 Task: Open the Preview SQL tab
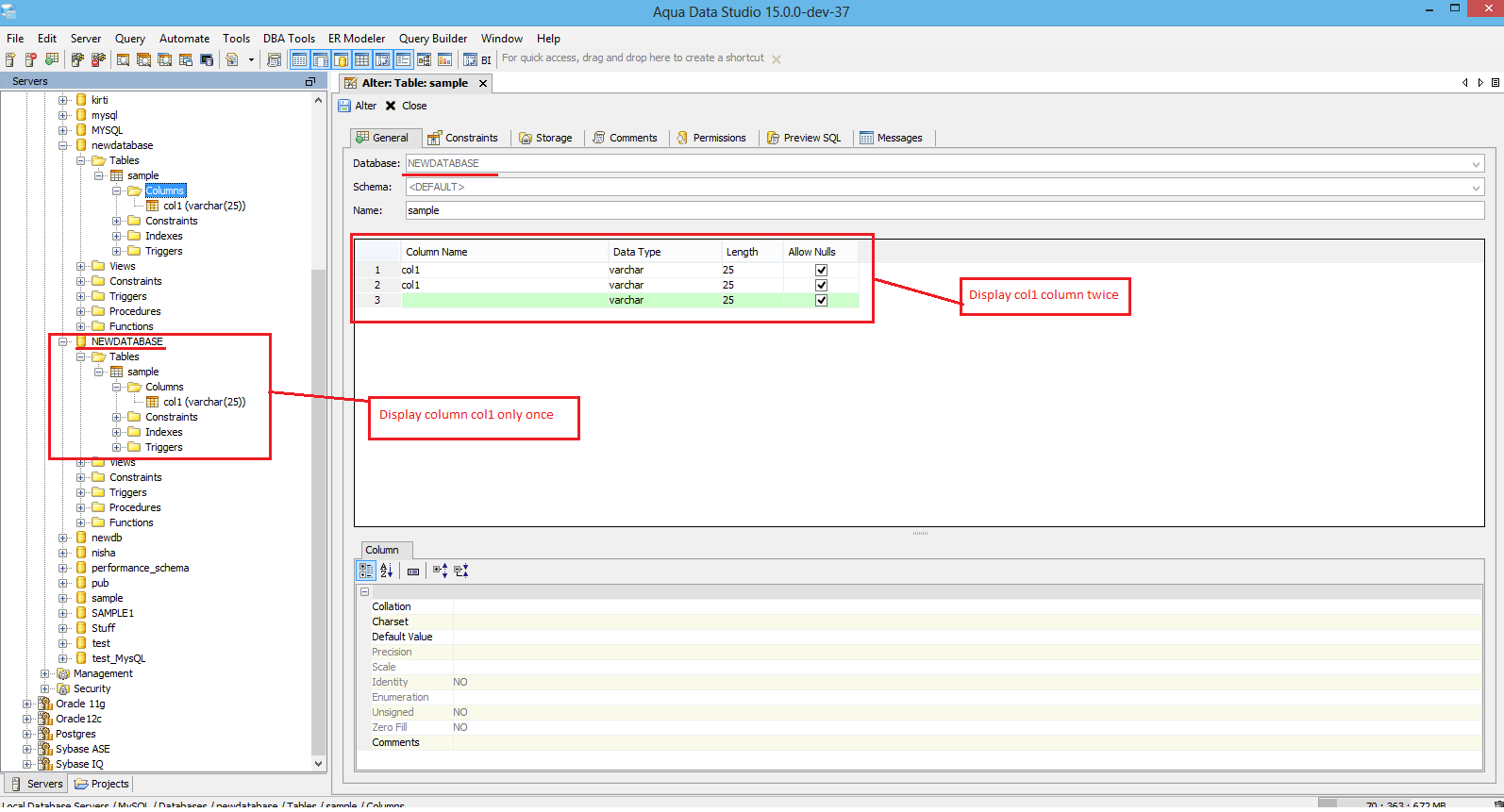pyautogui.click(x=804, y=138)
